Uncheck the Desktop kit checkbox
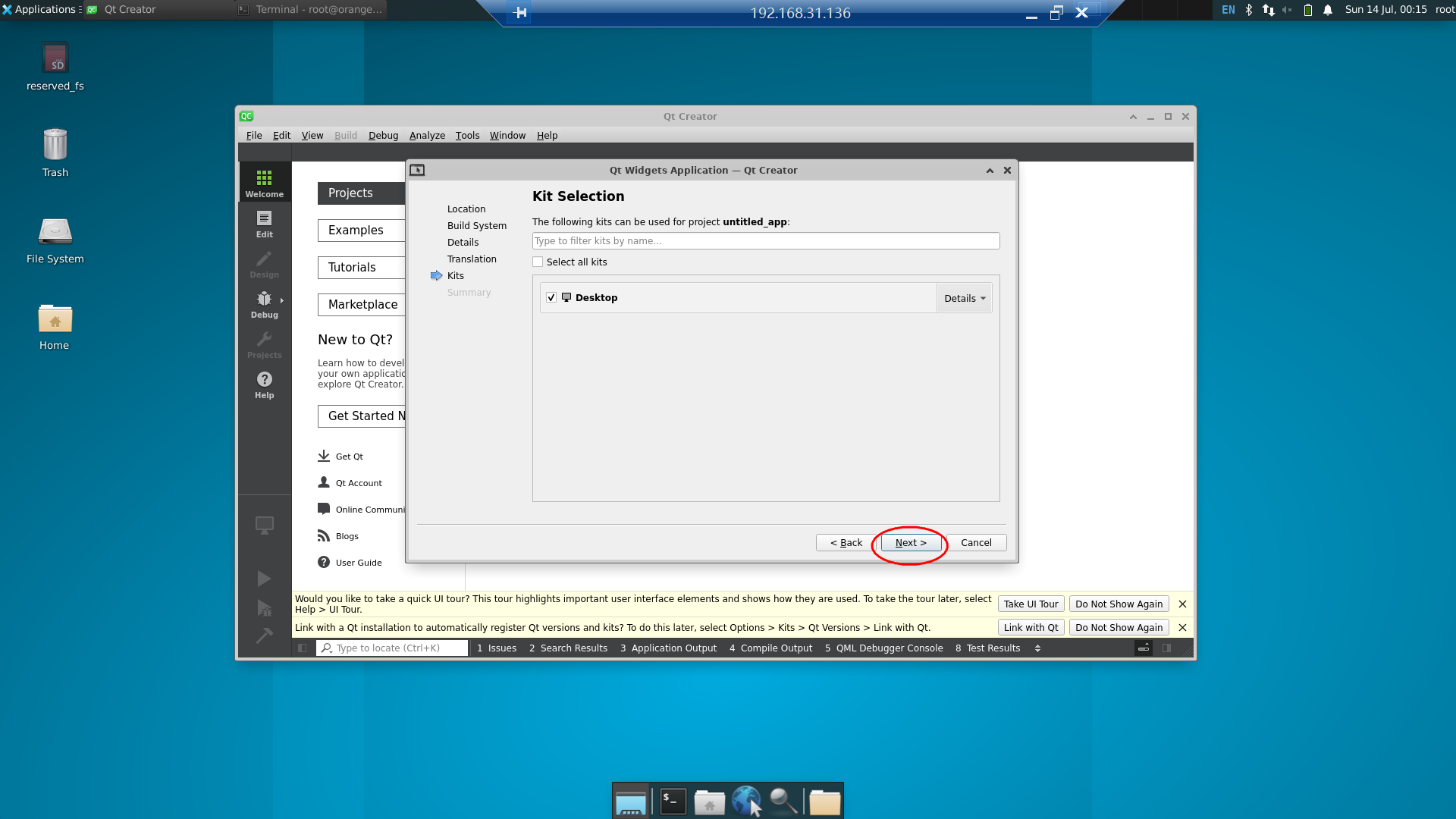Image resolution: width=1456 pixels, height=819 pixels. click(551, 298)
